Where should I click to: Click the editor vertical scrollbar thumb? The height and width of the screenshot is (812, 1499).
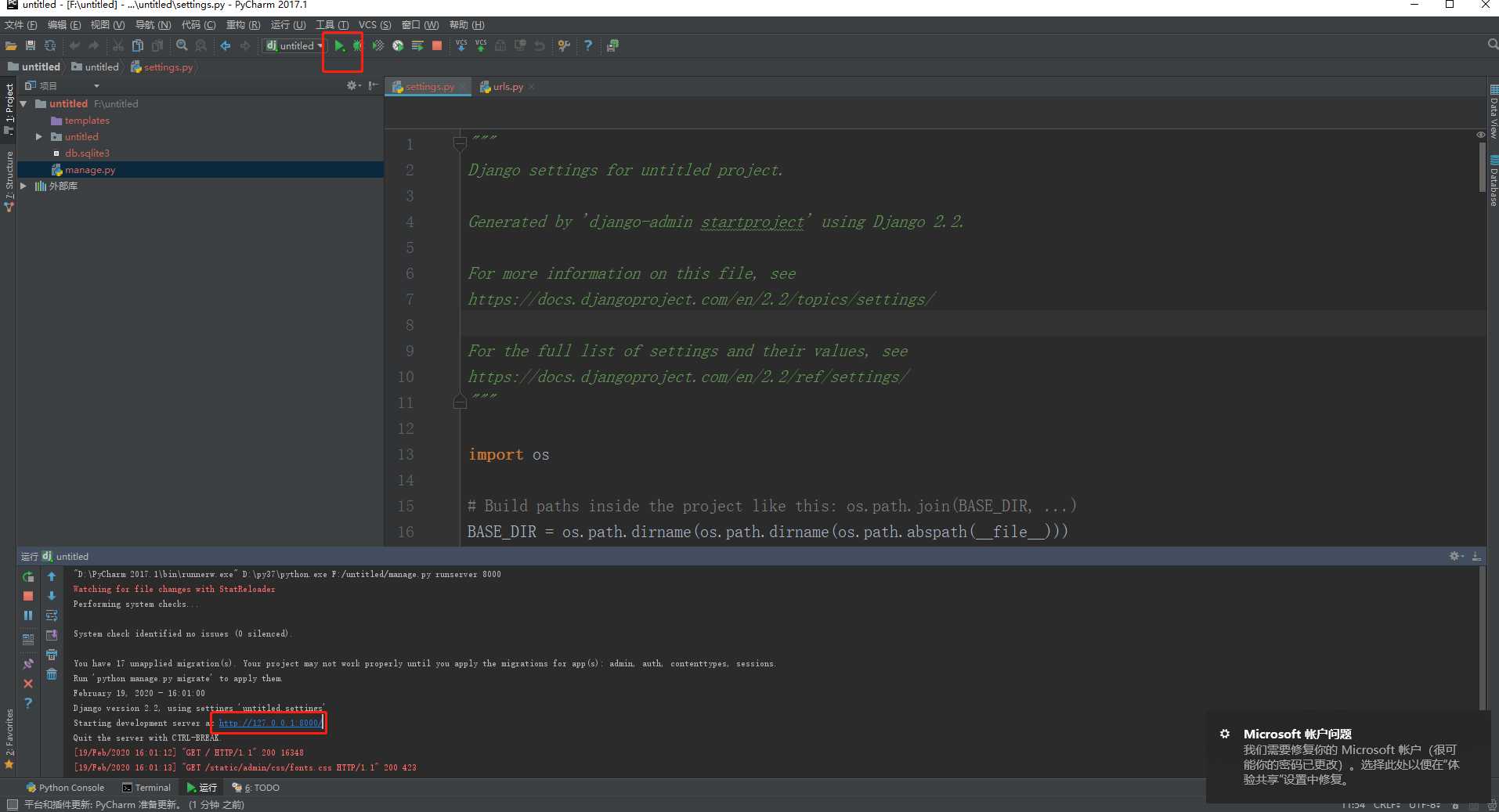[1482, 167]
